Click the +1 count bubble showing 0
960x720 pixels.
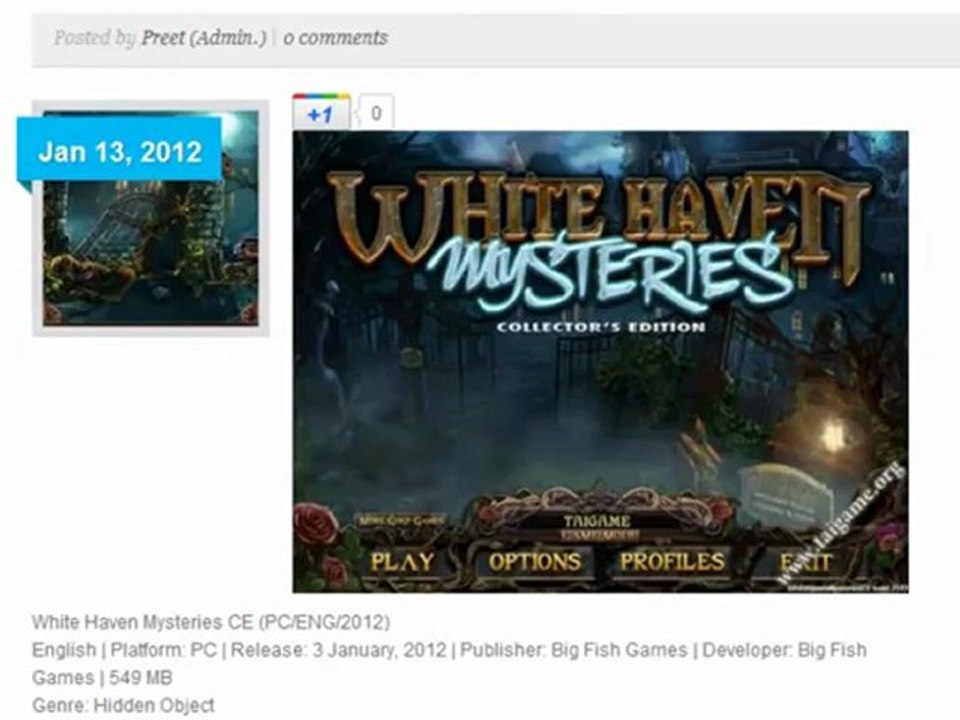pos(376,113)
